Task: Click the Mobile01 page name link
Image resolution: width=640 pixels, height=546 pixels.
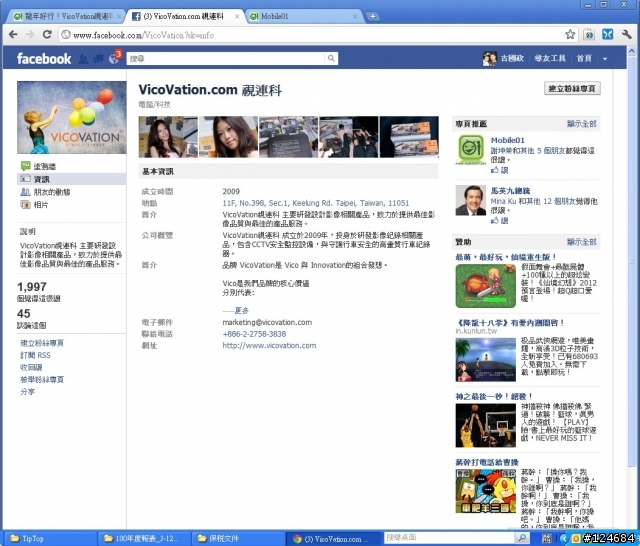Action: (507, 140)
